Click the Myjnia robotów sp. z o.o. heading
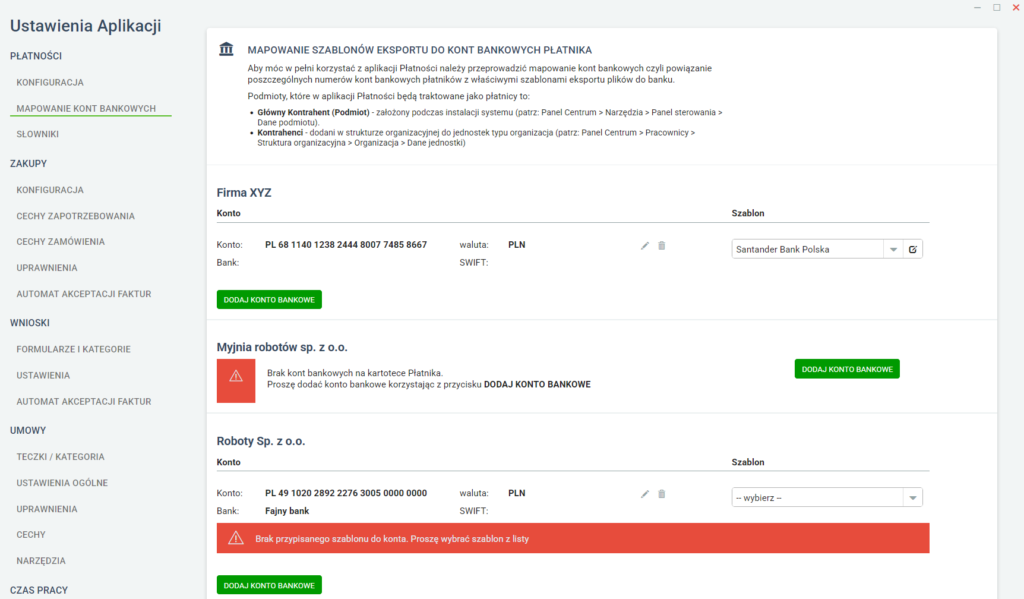 tap(282, 347)
